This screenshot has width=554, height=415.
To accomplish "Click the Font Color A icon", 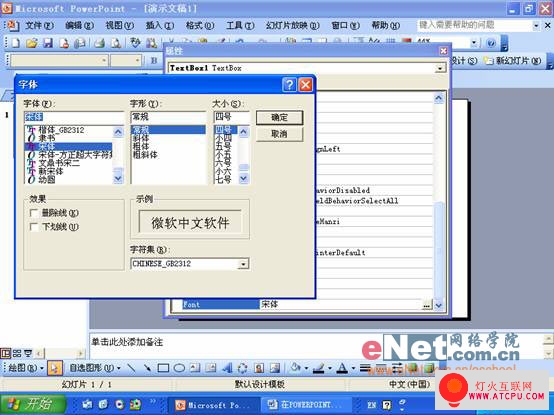I will tap(342, 368).
